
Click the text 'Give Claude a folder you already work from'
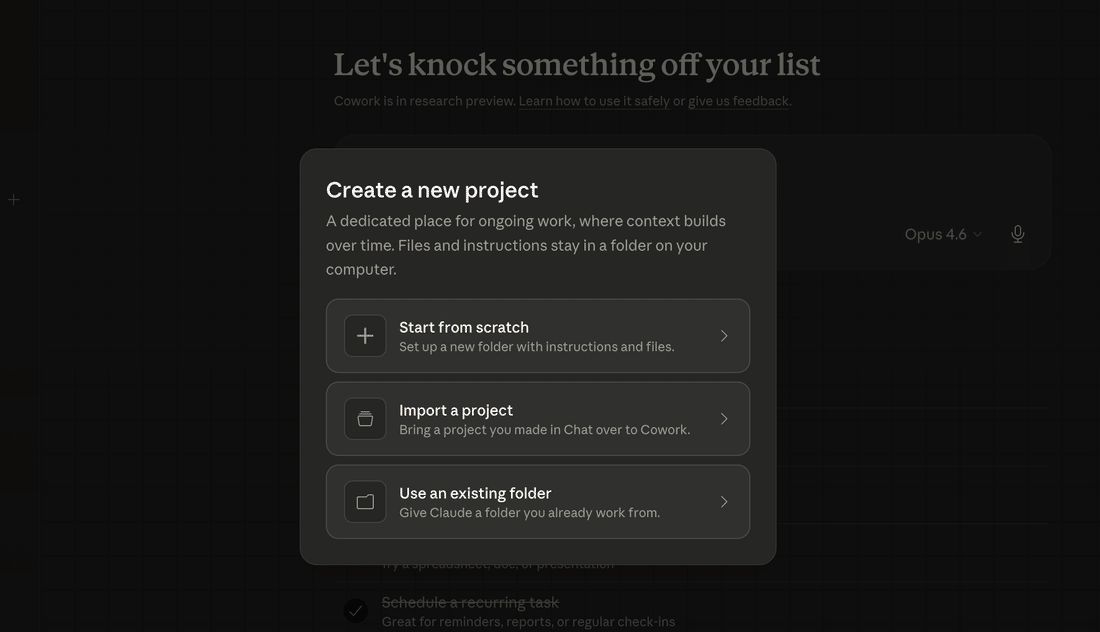(x=529, y=513)
